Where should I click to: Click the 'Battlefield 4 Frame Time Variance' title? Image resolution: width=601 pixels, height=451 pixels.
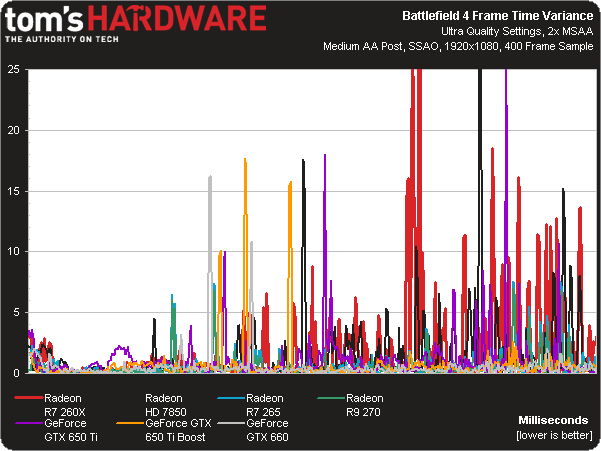498,16
